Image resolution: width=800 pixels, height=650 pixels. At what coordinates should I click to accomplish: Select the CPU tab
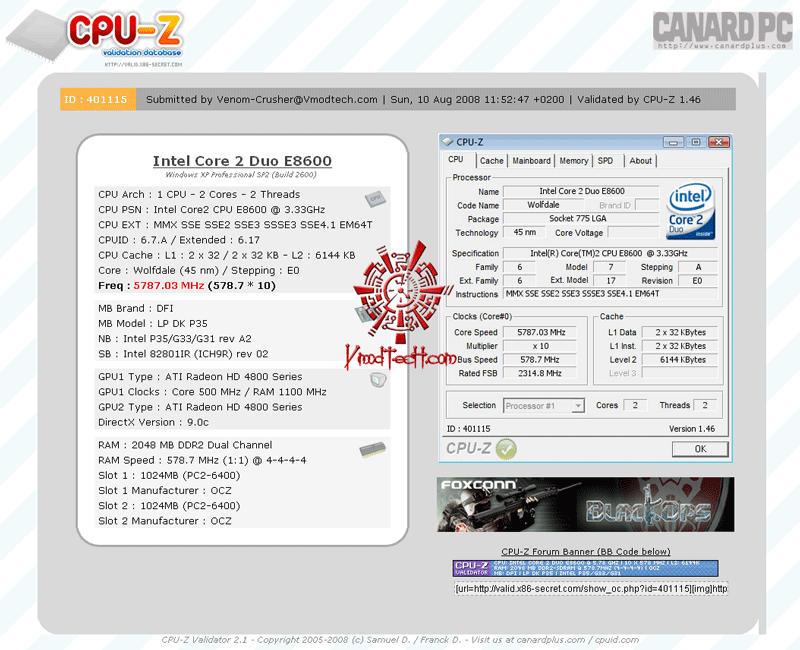click(456, 160)
